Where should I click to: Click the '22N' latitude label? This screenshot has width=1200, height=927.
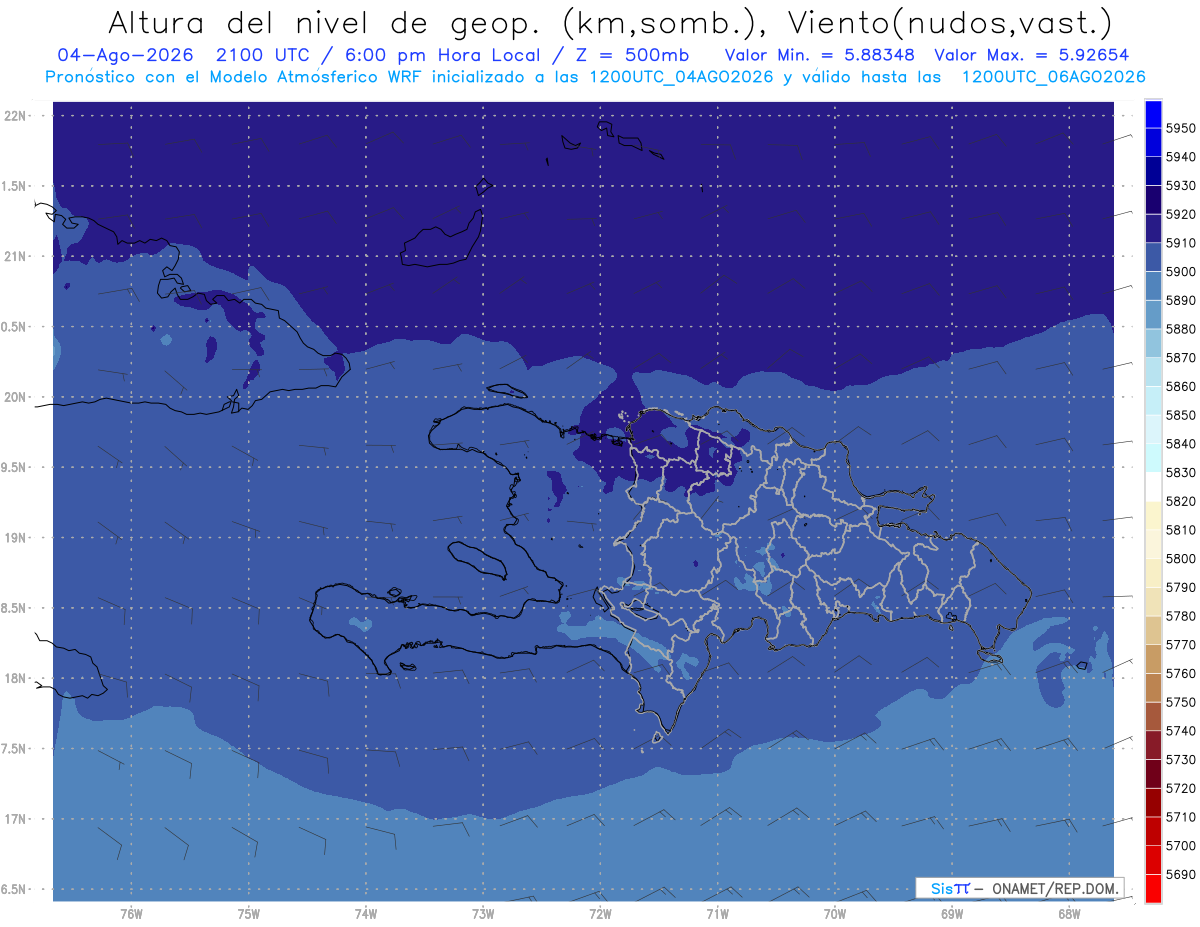[15, 115]
